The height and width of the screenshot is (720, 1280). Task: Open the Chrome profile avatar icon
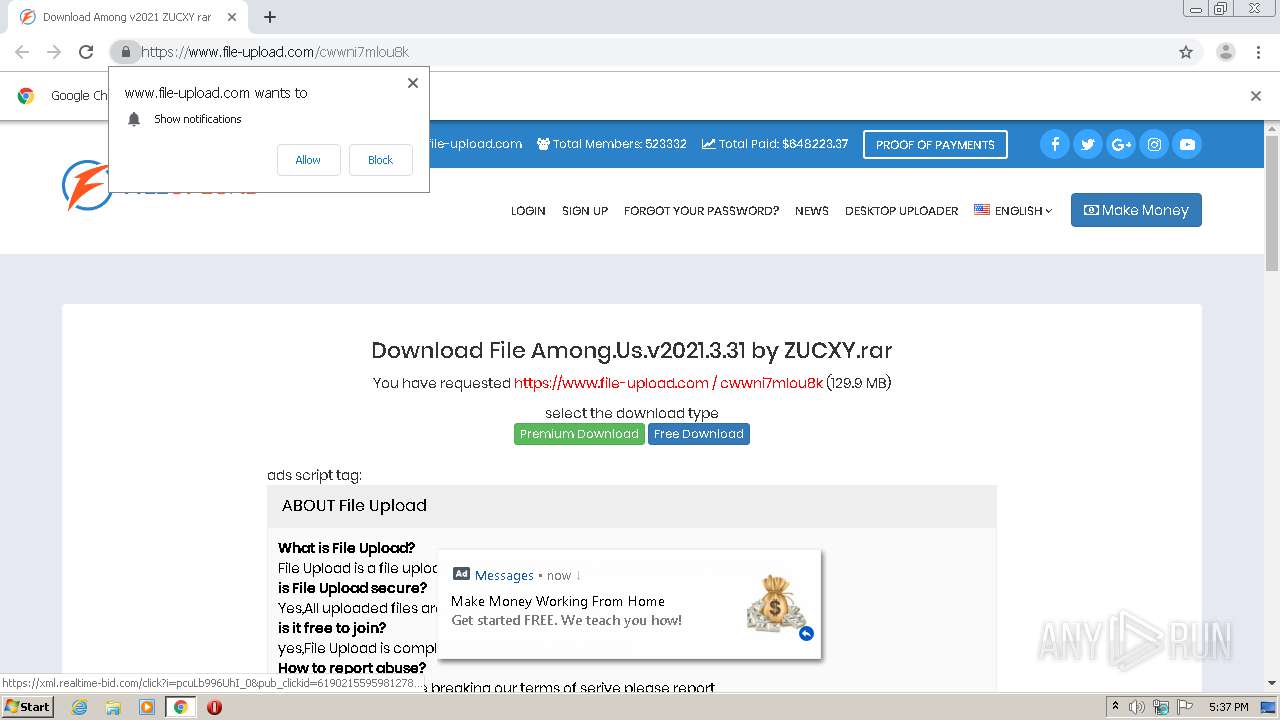(x=1225, y=52)
